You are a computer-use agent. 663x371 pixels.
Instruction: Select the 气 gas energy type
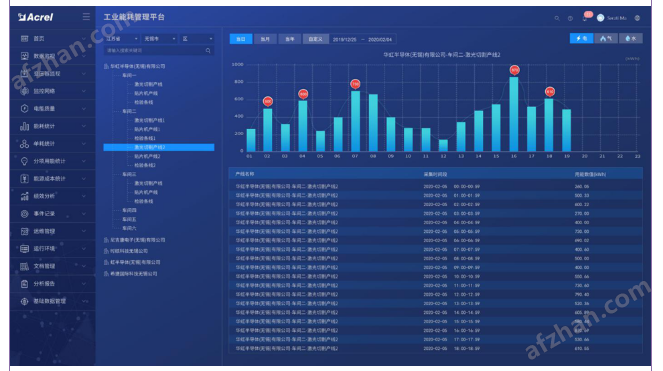606,38
